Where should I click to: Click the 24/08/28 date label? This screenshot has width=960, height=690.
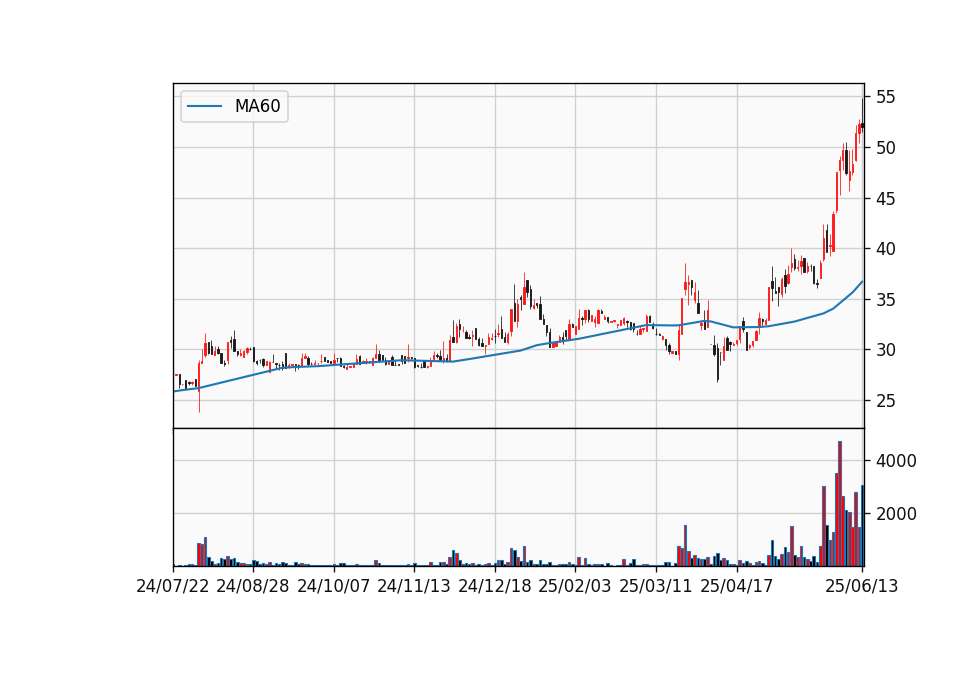253,586
